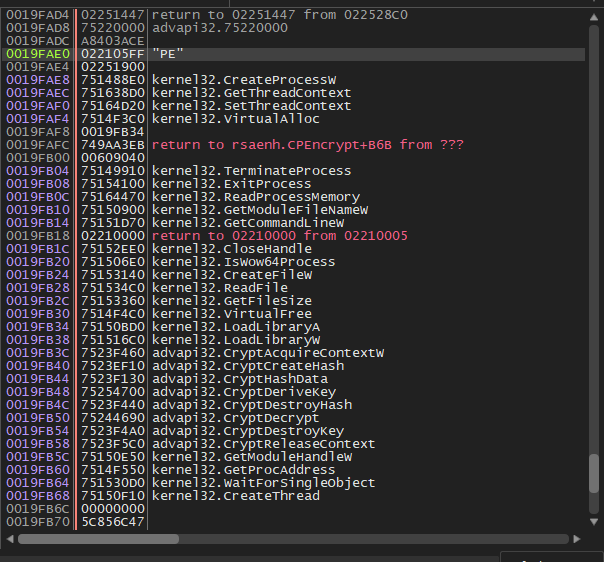Viewport: 604px width, 562px height.
Task: Click kernel32.GetModuleFileNameW entry
Action: click(260, 210)
